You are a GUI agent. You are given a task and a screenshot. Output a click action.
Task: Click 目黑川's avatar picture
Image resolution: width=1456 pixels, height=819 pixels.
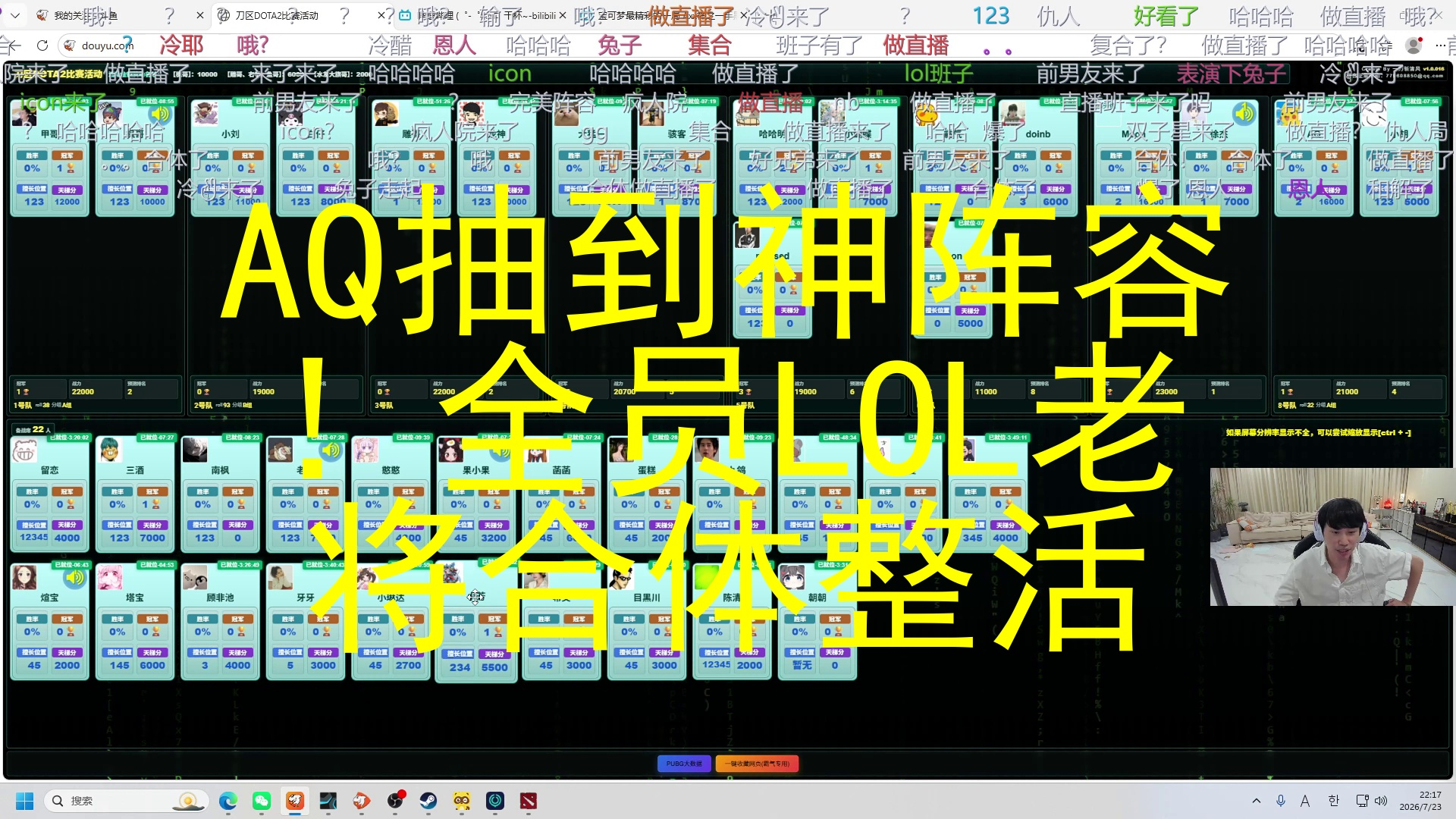(621, 578)
